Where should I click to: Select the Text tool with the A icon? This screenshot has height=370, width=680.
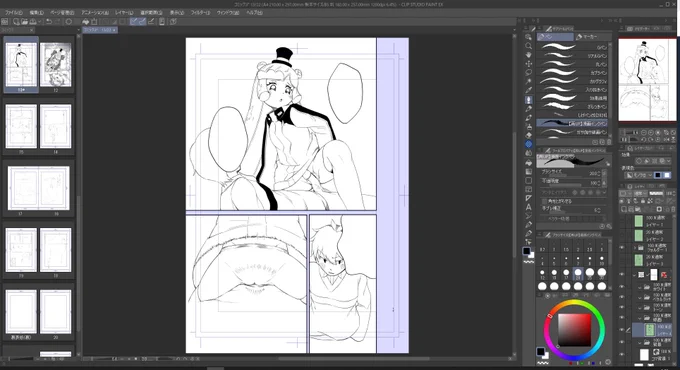(528, 207)
